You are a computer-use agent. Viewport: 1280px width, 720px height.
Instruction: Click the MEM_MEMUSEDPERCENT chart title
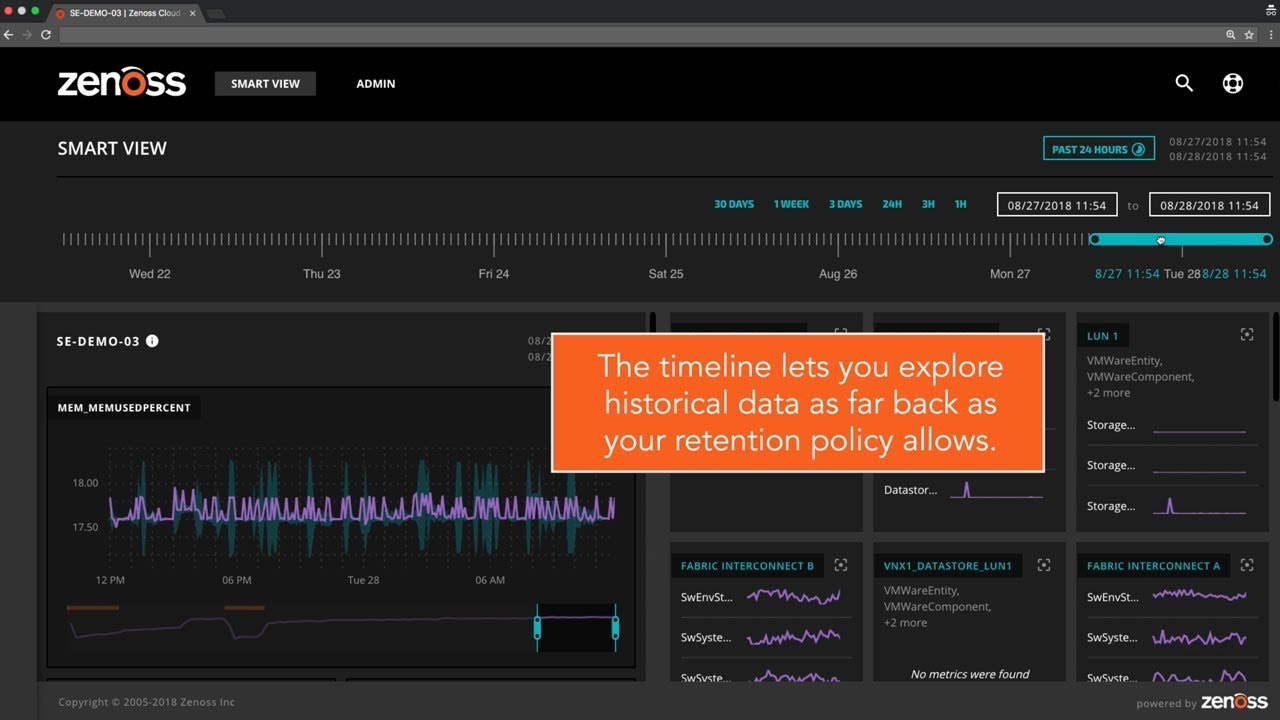[124, 407]
